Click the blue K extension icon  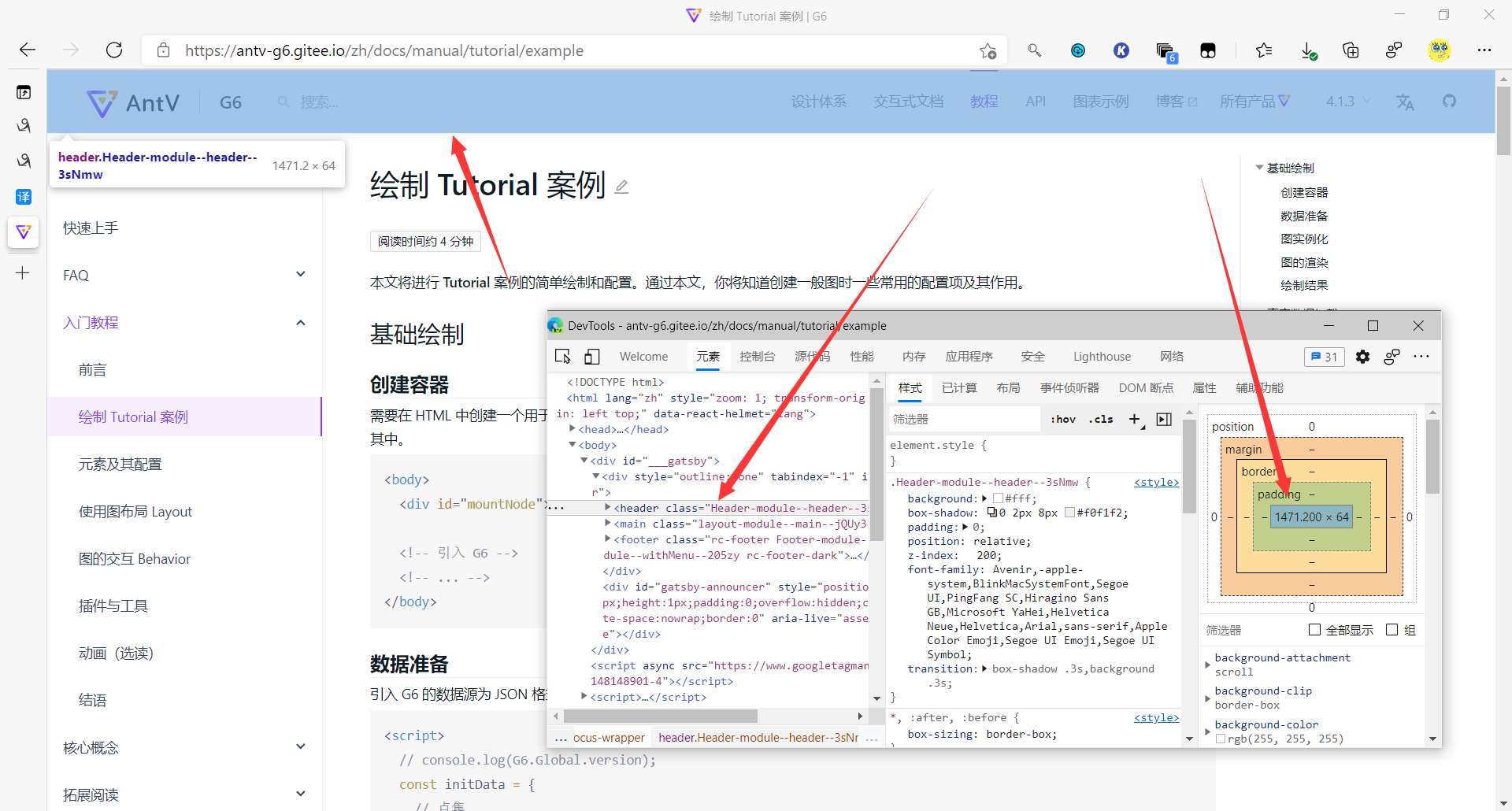pyautogui.click(x=1121, y=50)
